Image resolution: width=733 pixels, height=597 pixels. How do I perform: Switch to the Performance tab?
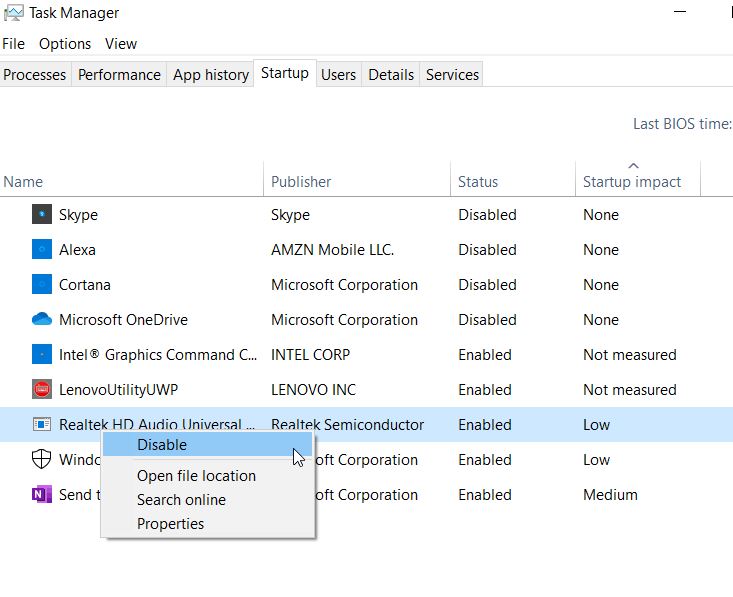click(x=119, y=75)
